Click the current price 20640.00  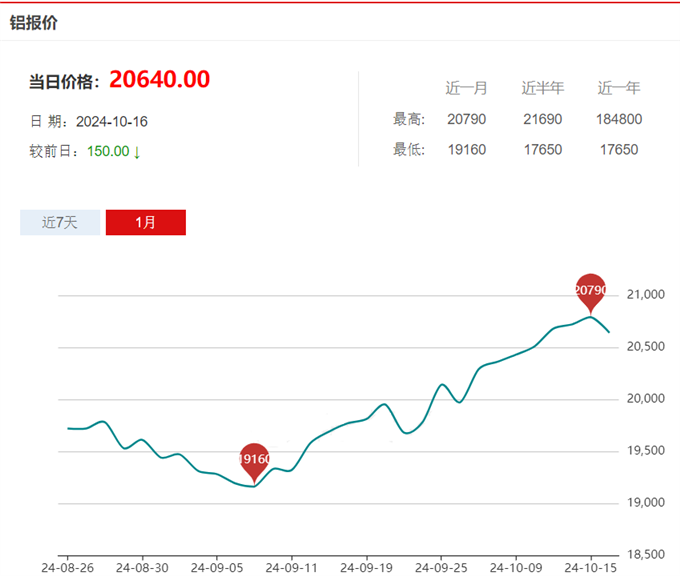pos(159,80)
